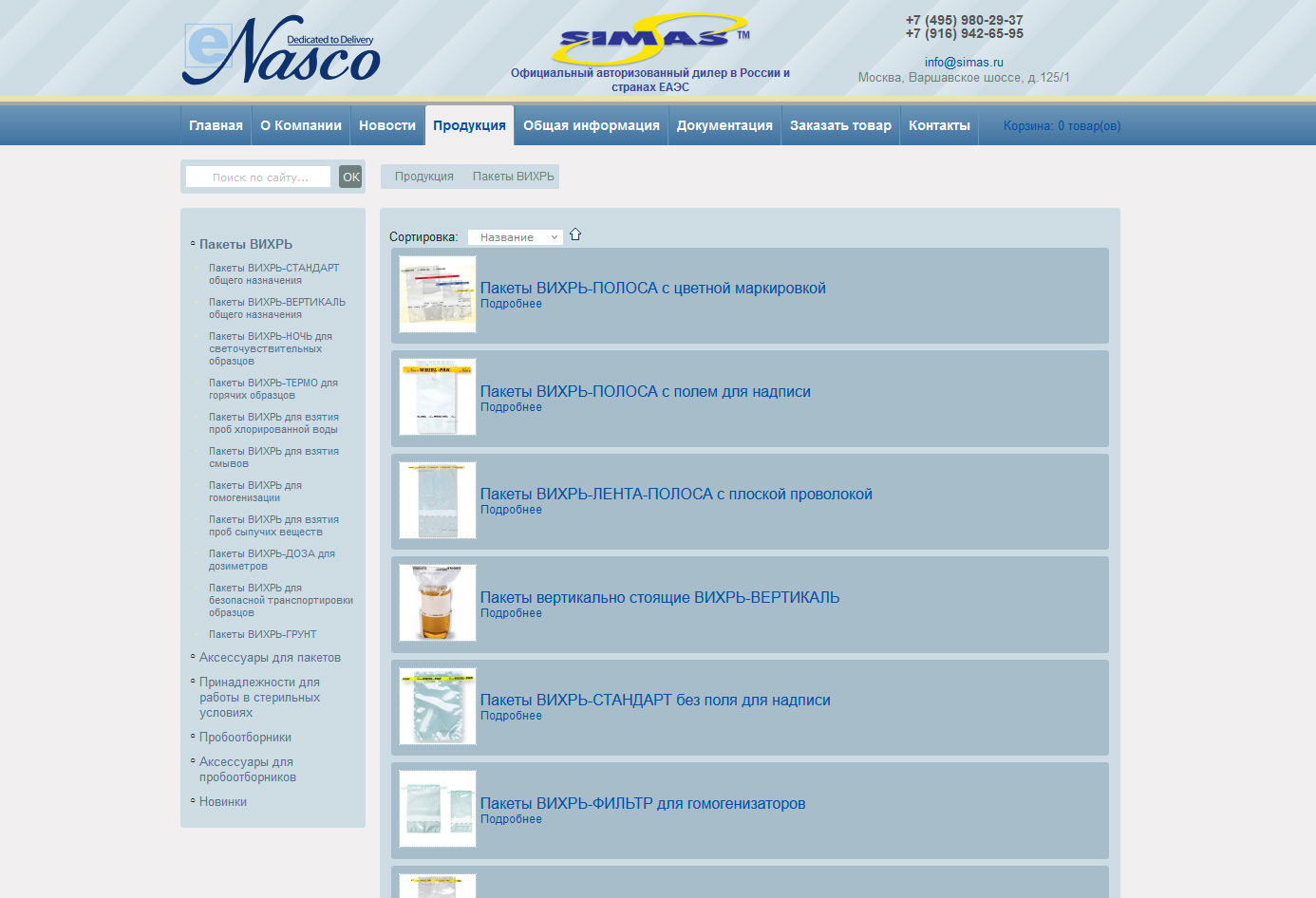Click thumbnail of вертикально стоящие ВИХРЬ-ВЕРТИКАЛЬ product
The width and height of the screenshot is (1316, 898).
tap(438, 603)
